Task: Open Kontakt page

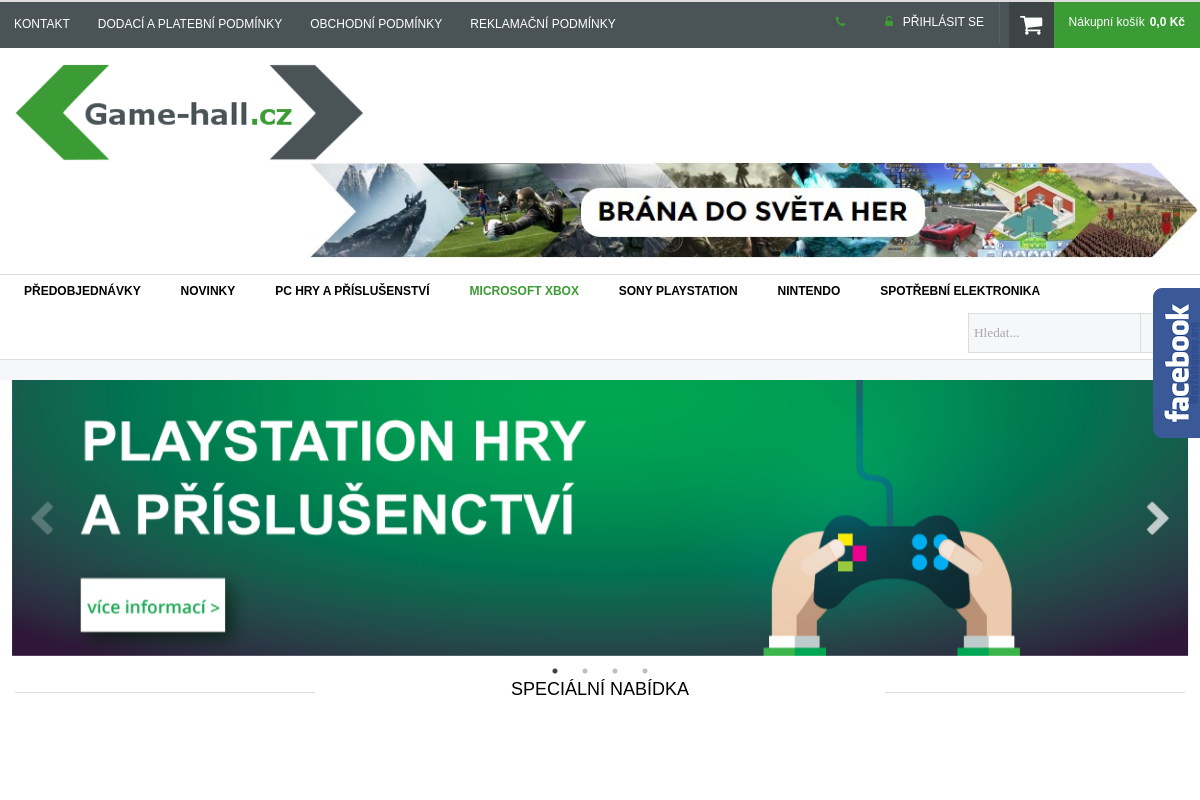Action: click(42, 24)
